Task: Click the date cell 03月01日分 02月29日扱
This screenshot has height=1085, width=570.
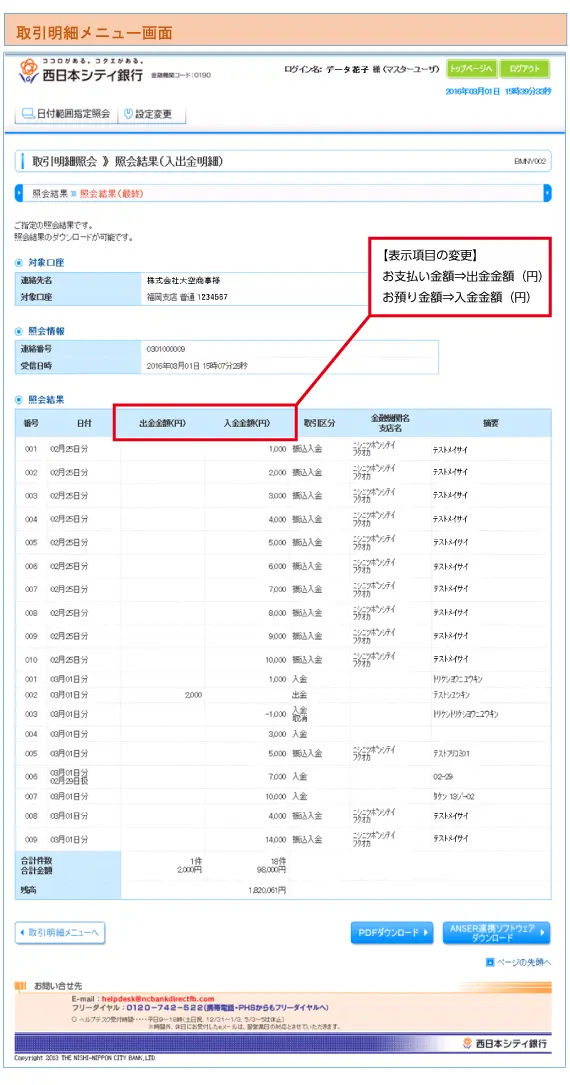Action: click(x=69, y=777)
